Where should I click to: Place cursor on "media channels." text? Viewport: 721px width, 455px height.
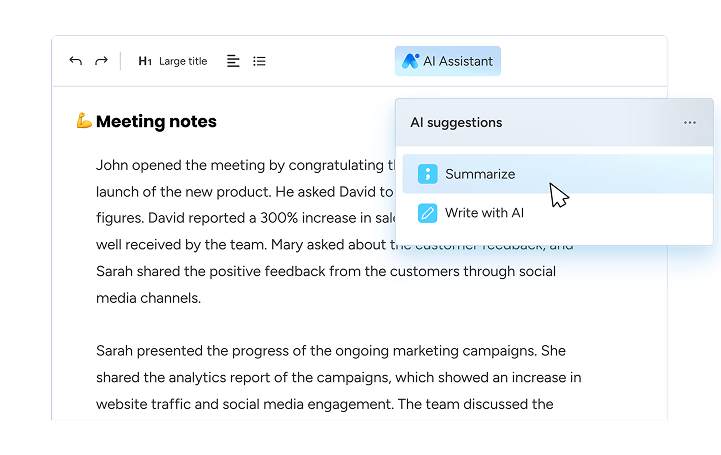(x=149, y=298)
